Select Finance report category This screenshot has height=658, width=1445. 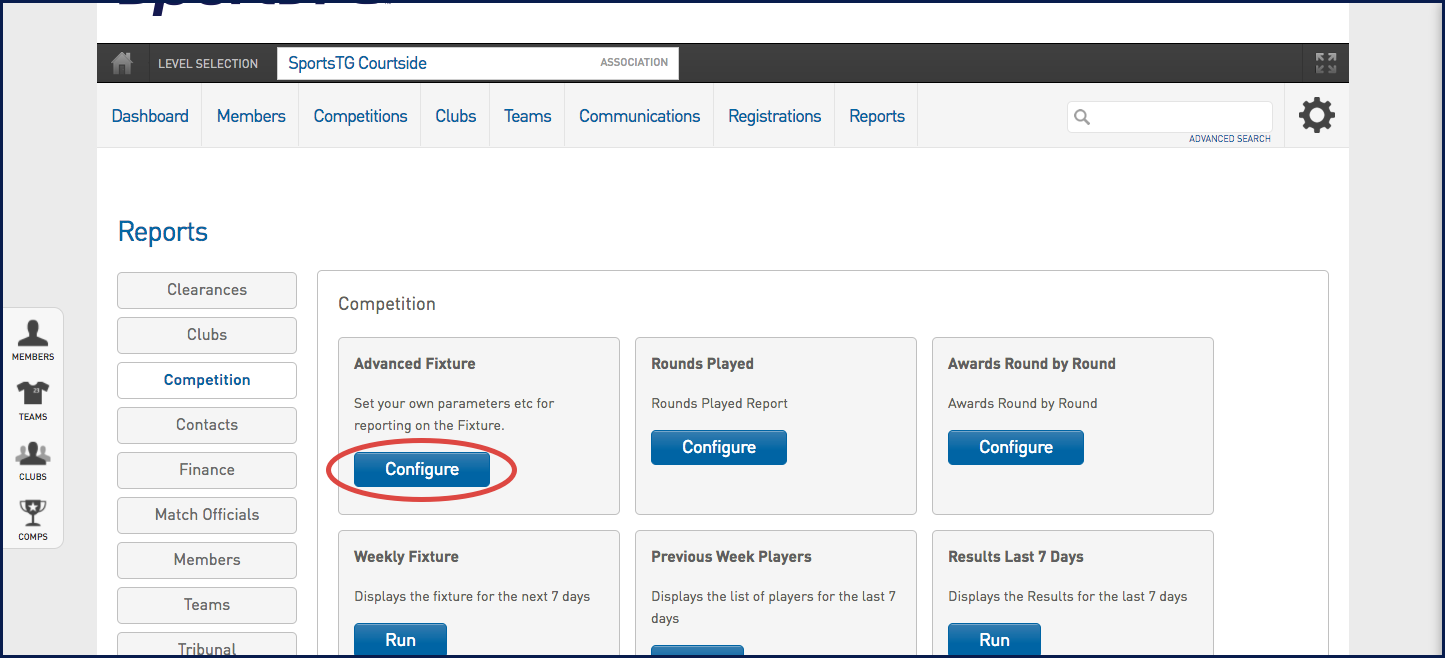click(207, 470)
